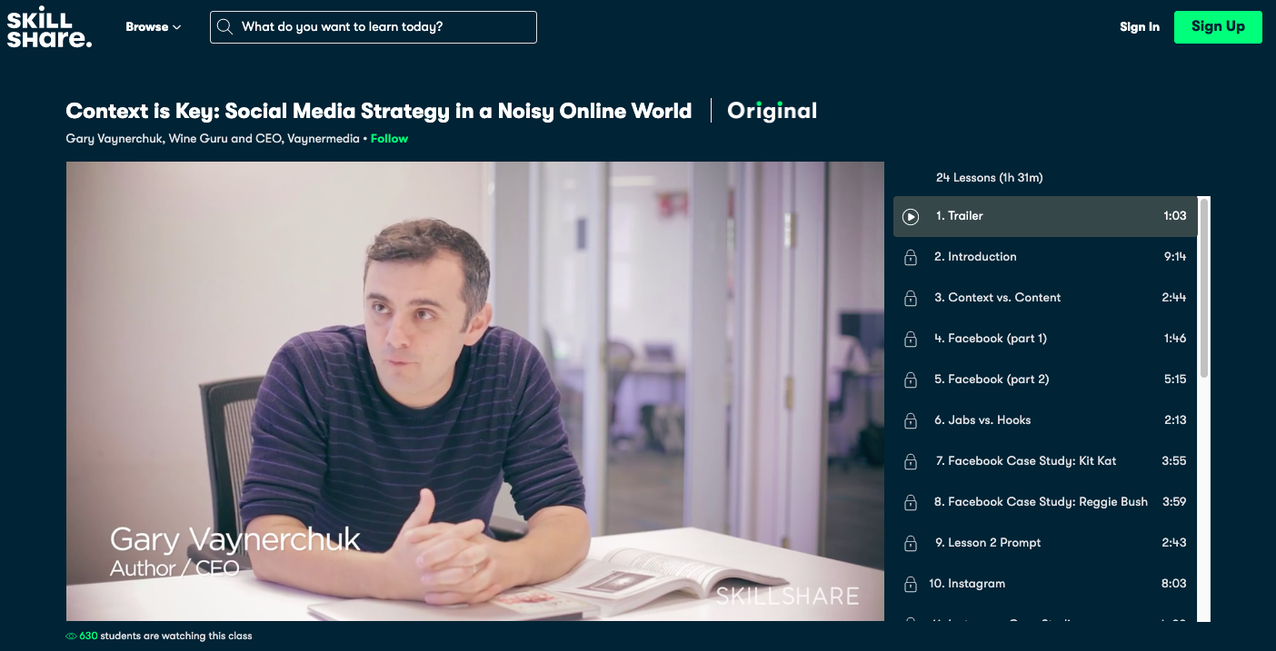Image resolution: width=1276 pixels, height=651 pixels.
Task: Select lesson 4. Facebook (part 1)
Action: (1045, 339)
